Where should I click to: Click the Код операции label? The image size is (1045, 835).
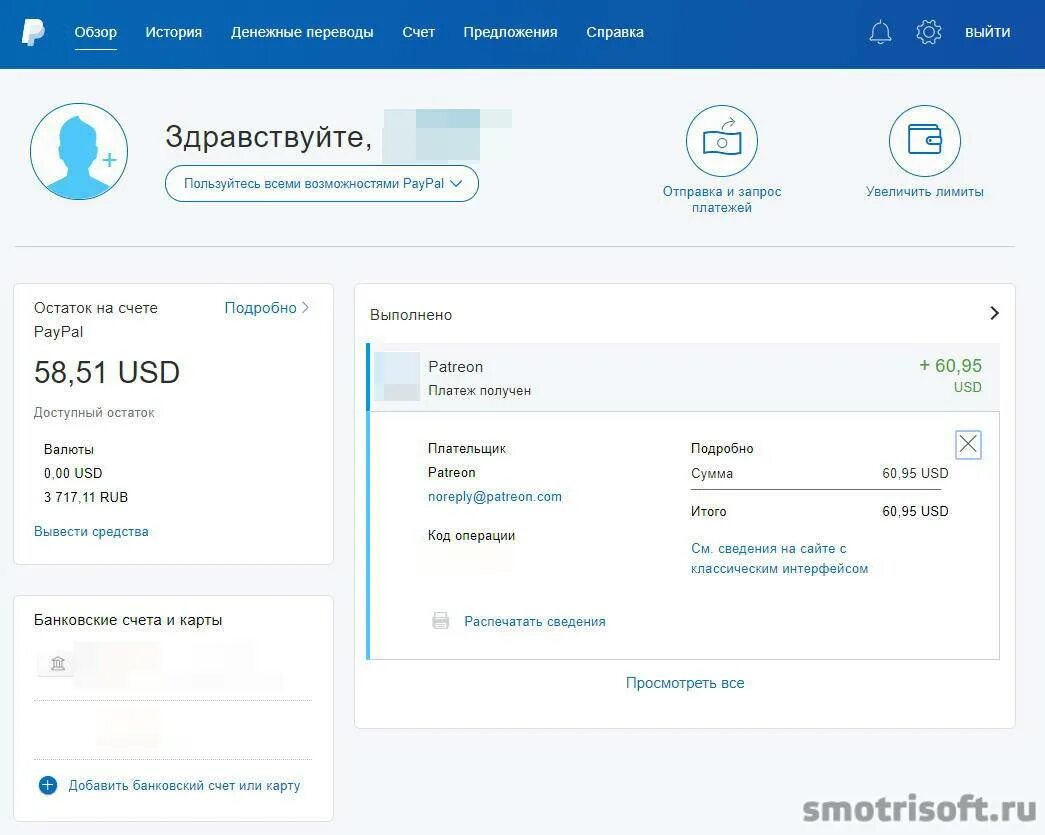click(x=471, y=535)
